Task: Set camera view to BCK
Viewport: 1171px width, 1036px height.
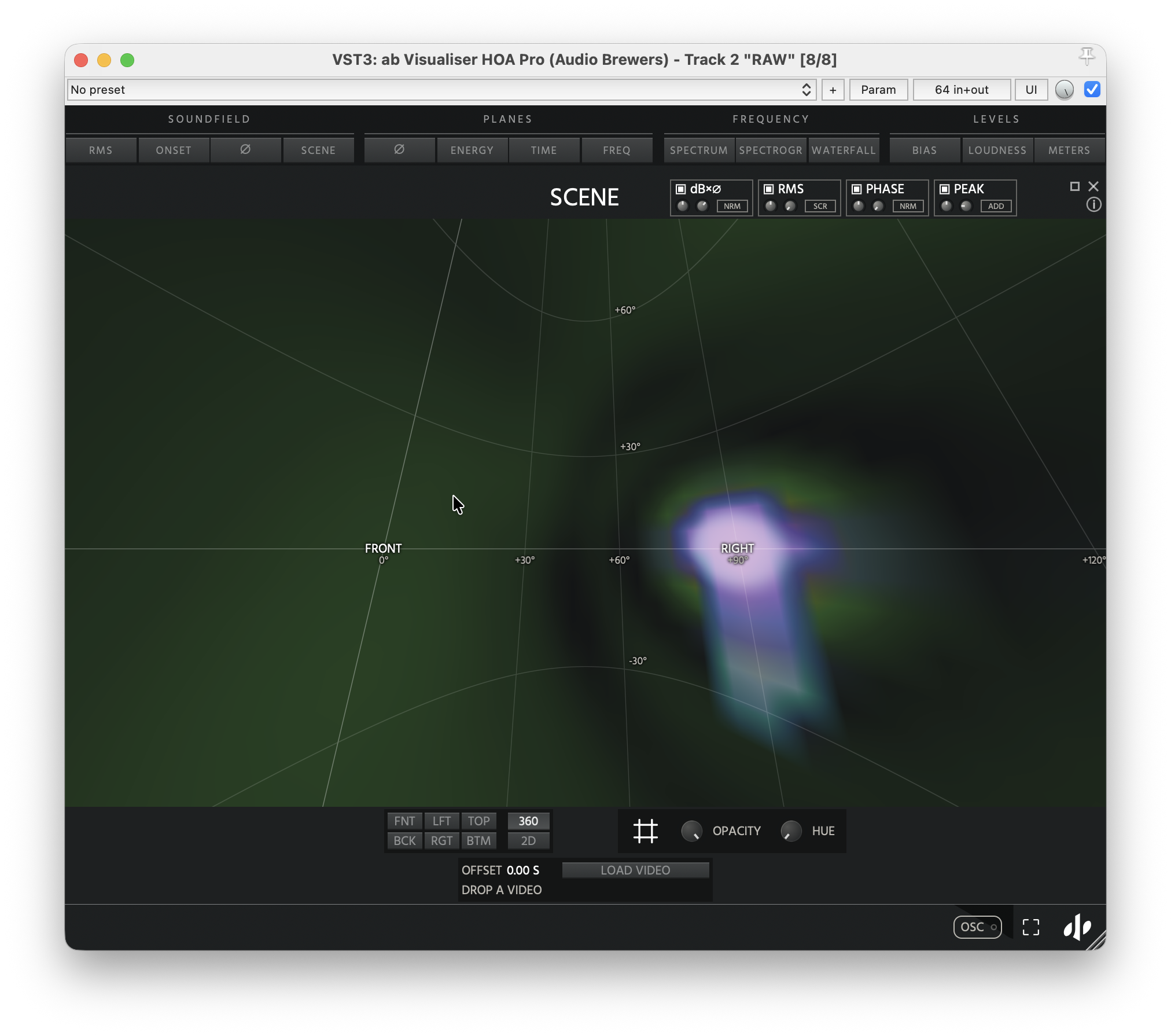Action: [404, 841]
